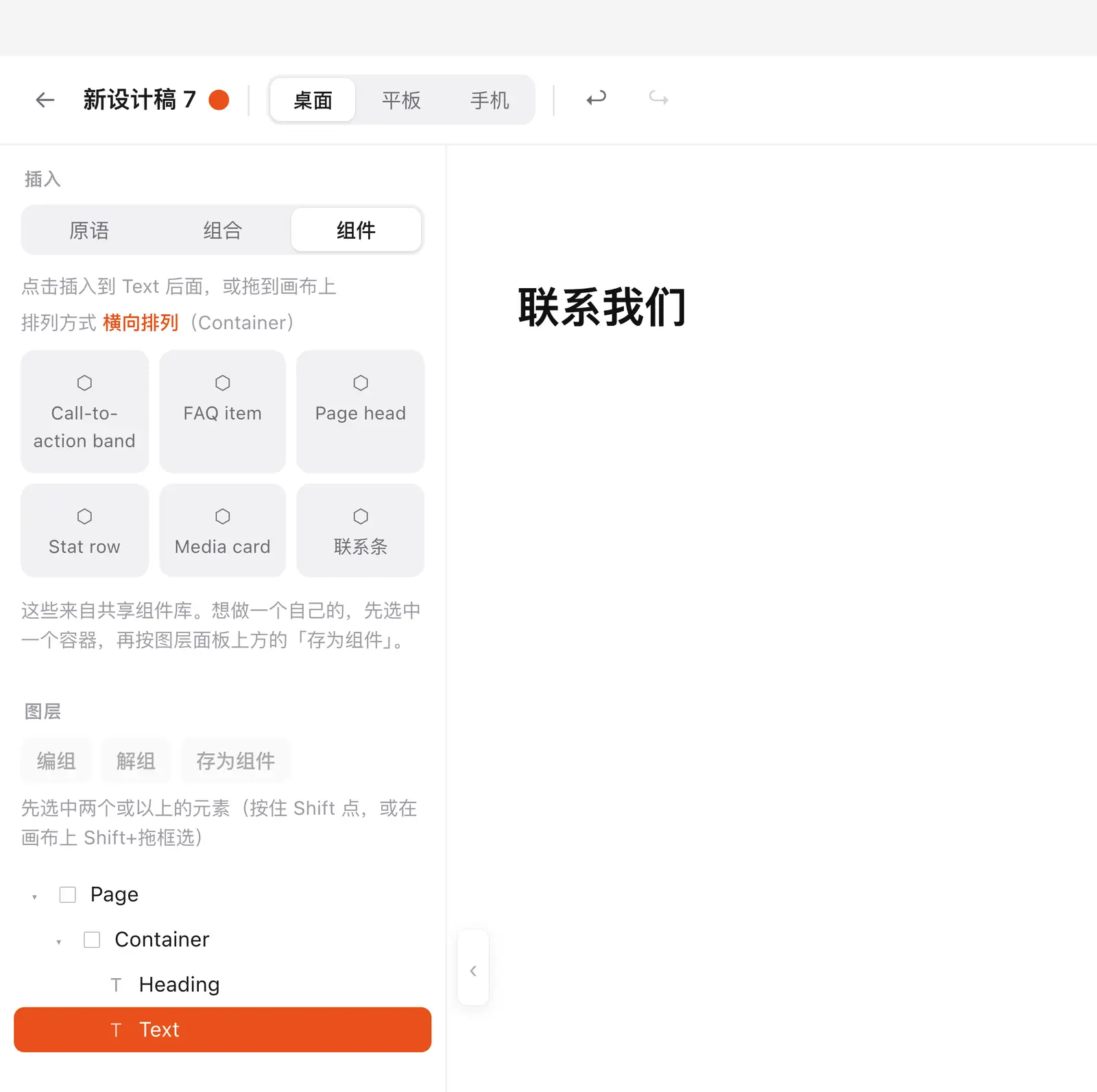Collapse the Page layer tree
This screenshot has height=1092, width=1097.
[x=34, y=897]
